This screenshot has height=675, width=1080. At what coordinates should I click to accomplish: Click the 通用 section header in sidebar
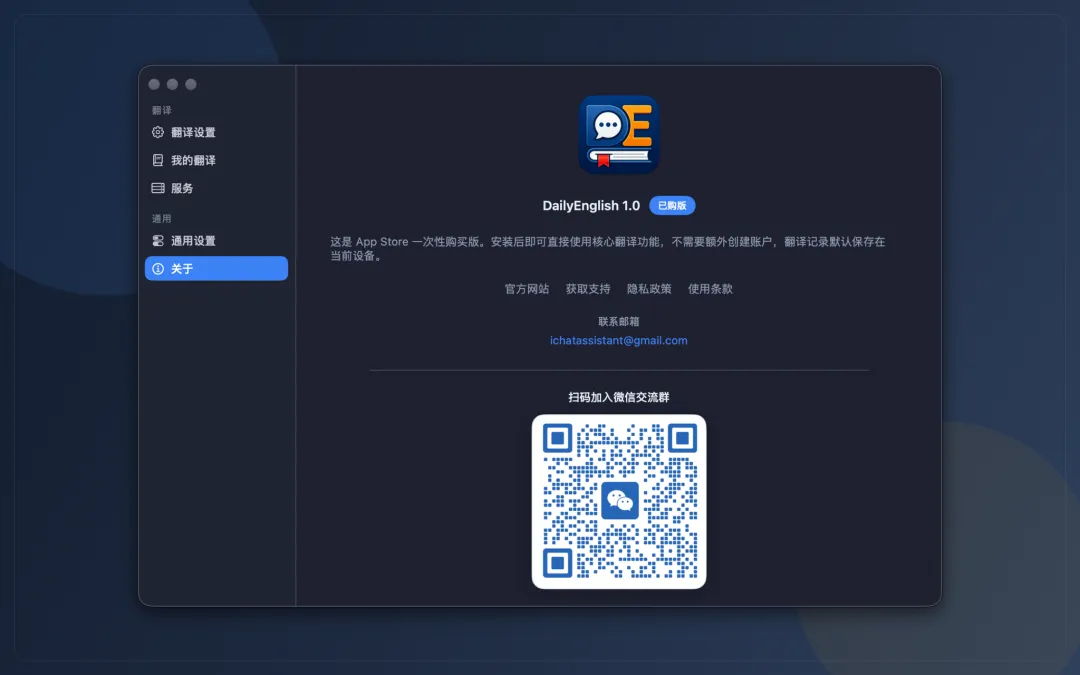pyautogui.click(x=161, y=218)
